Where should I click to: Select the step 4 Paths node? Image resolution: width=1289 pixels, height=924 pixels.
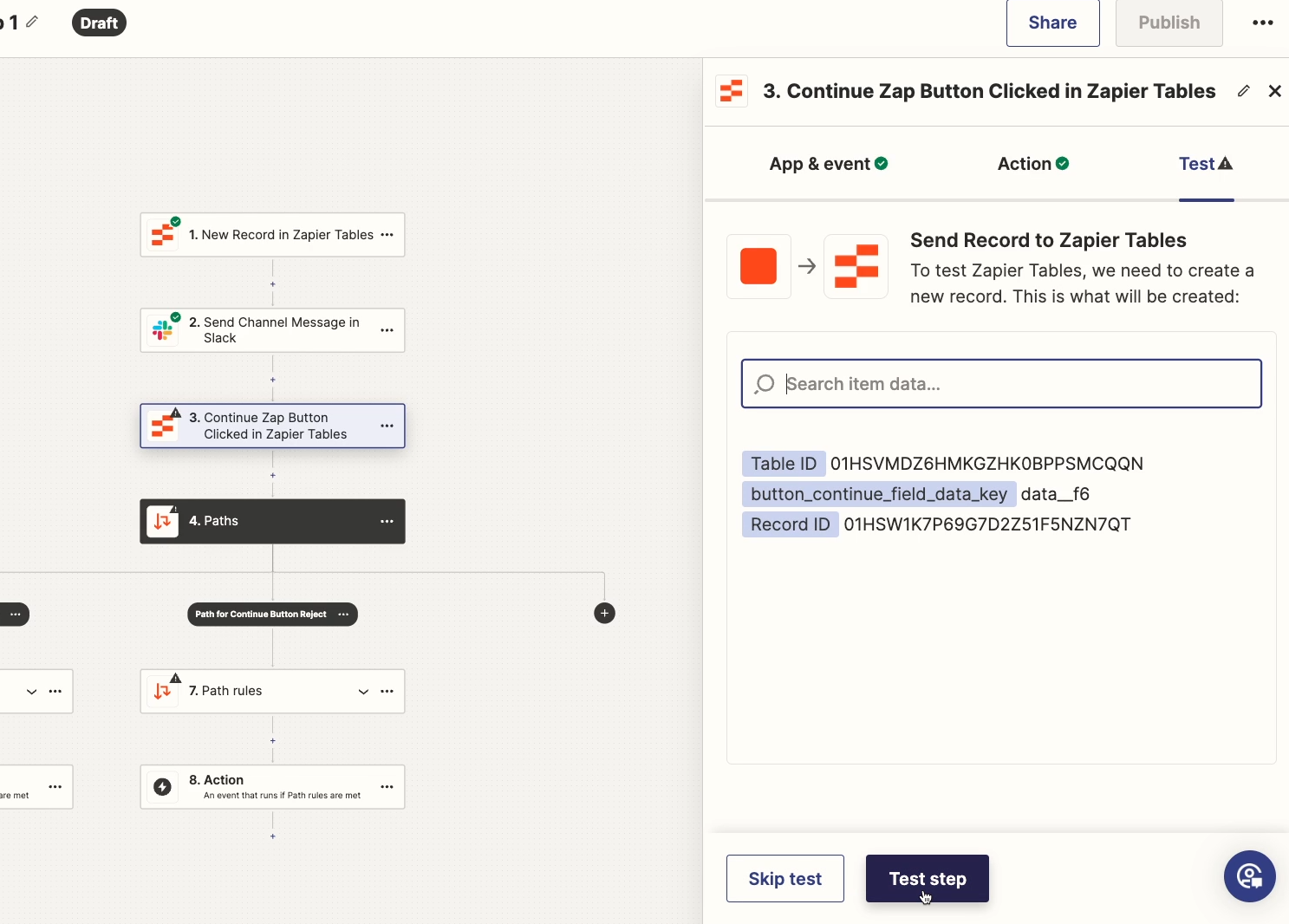[x=272, y=521]
